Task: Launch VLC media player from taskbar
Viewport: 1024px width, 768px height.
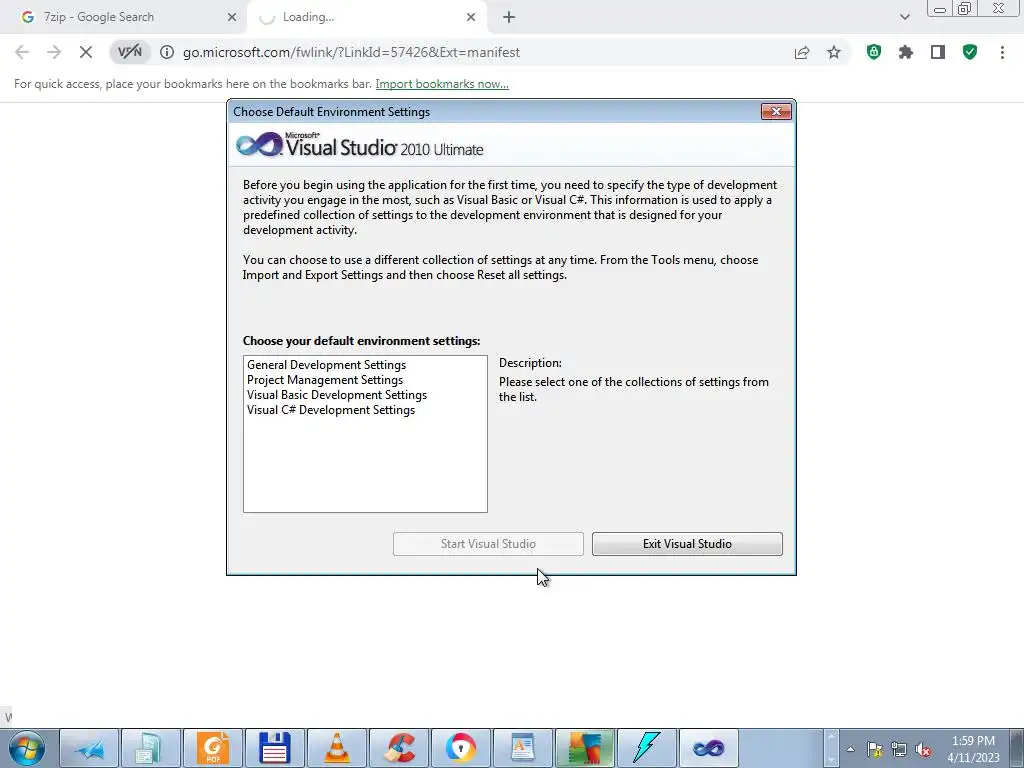Action: point(337,748)
